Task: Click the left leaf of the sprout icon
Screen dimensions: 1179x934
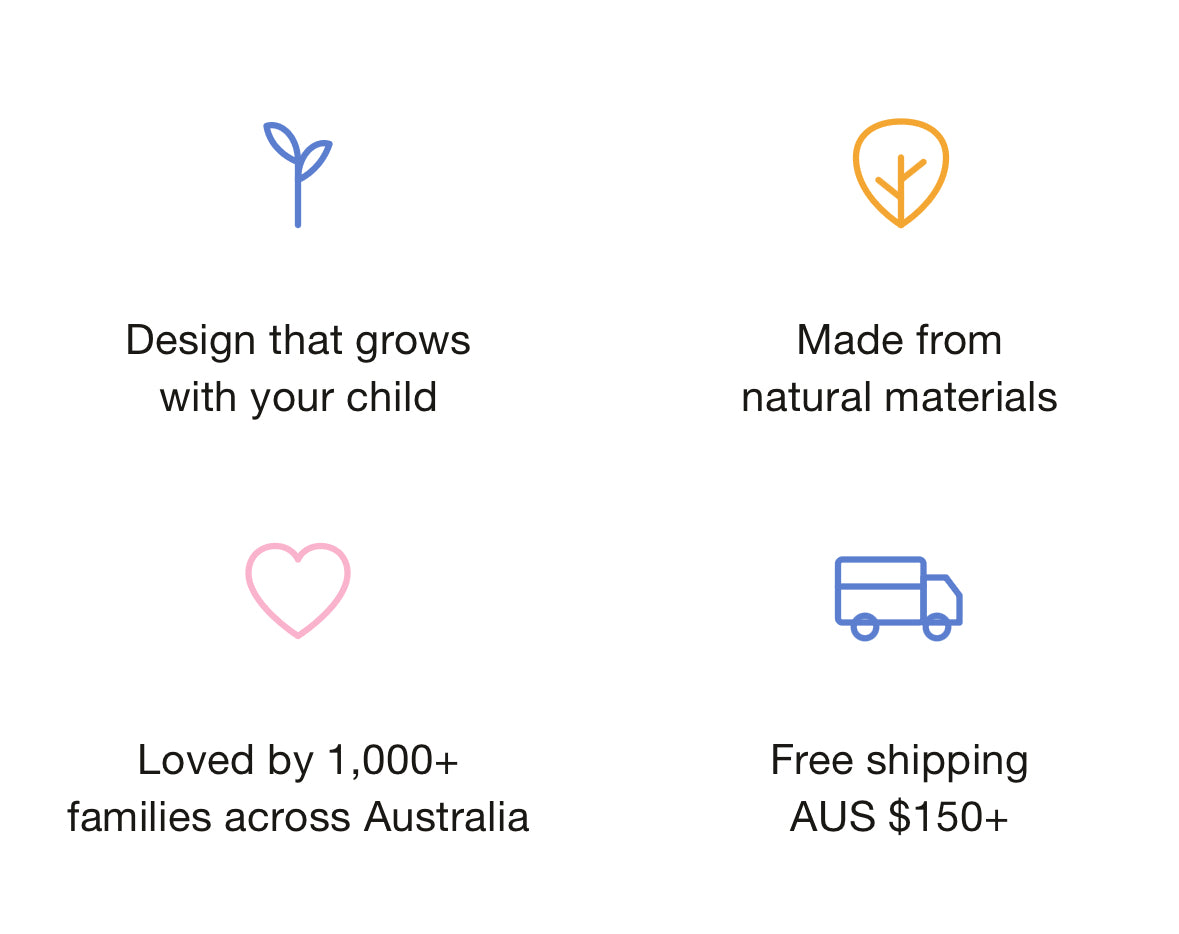Action: [279, 141]
